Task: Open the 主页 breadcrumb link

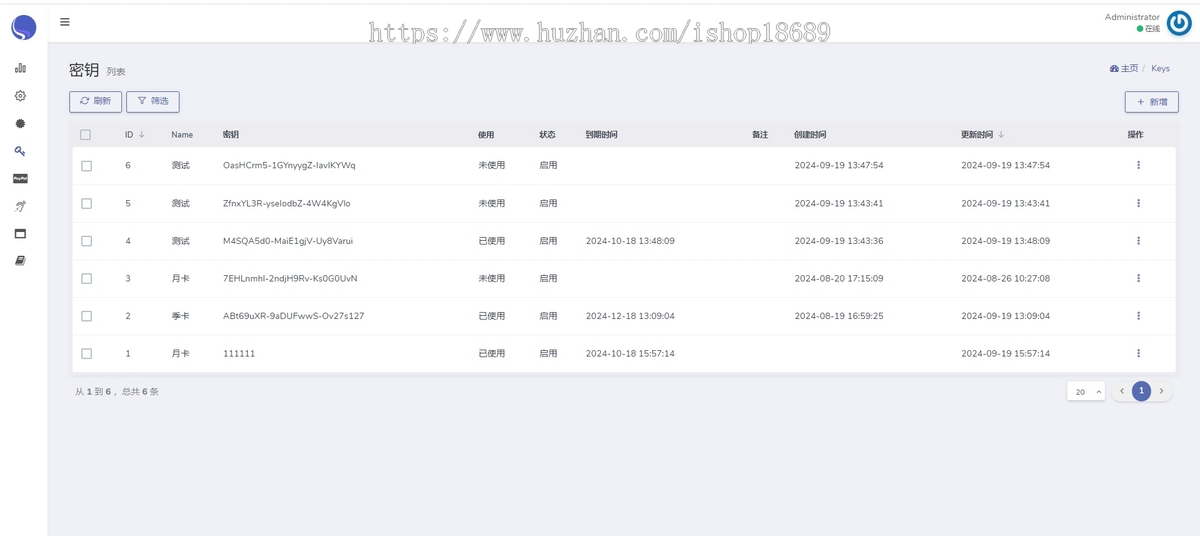Action: [x=1124, y=69]
